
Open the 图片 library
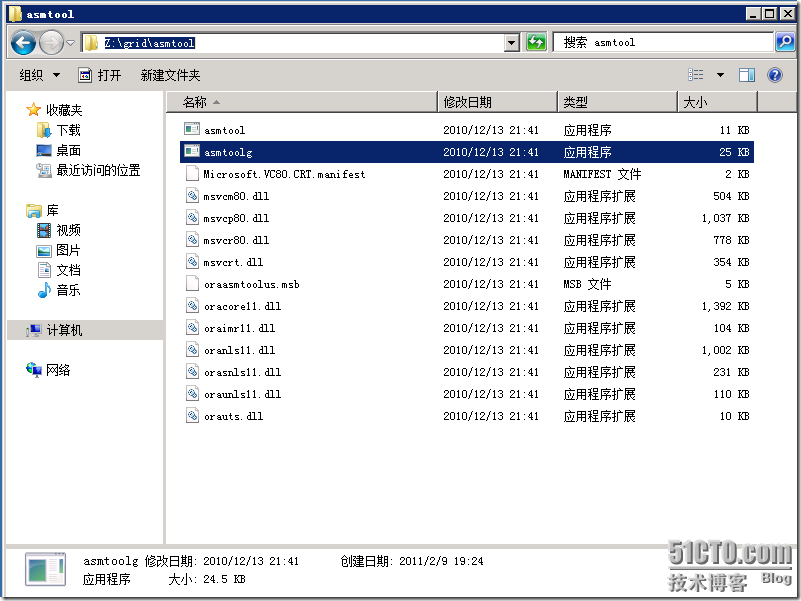59,250
